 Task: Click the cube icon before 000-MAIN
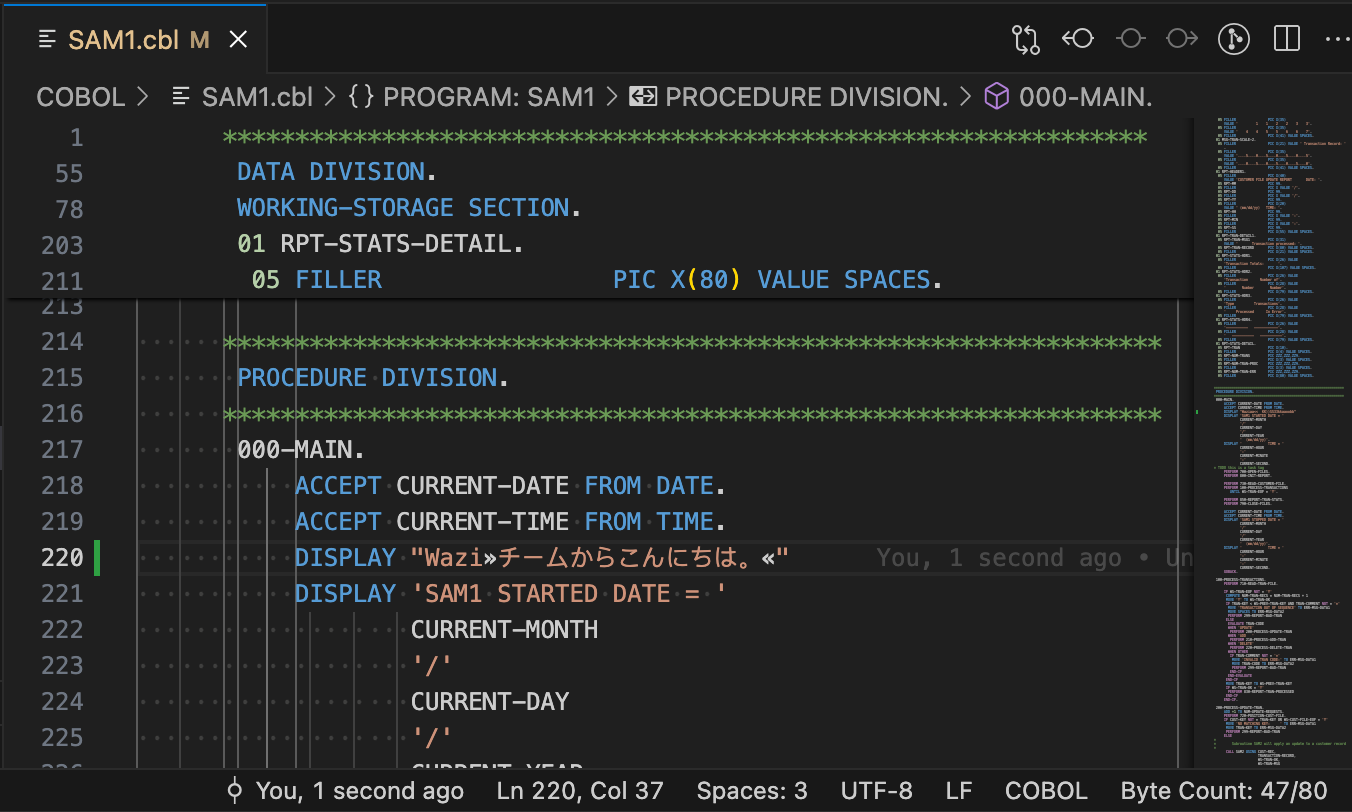[x=997, y=97]
